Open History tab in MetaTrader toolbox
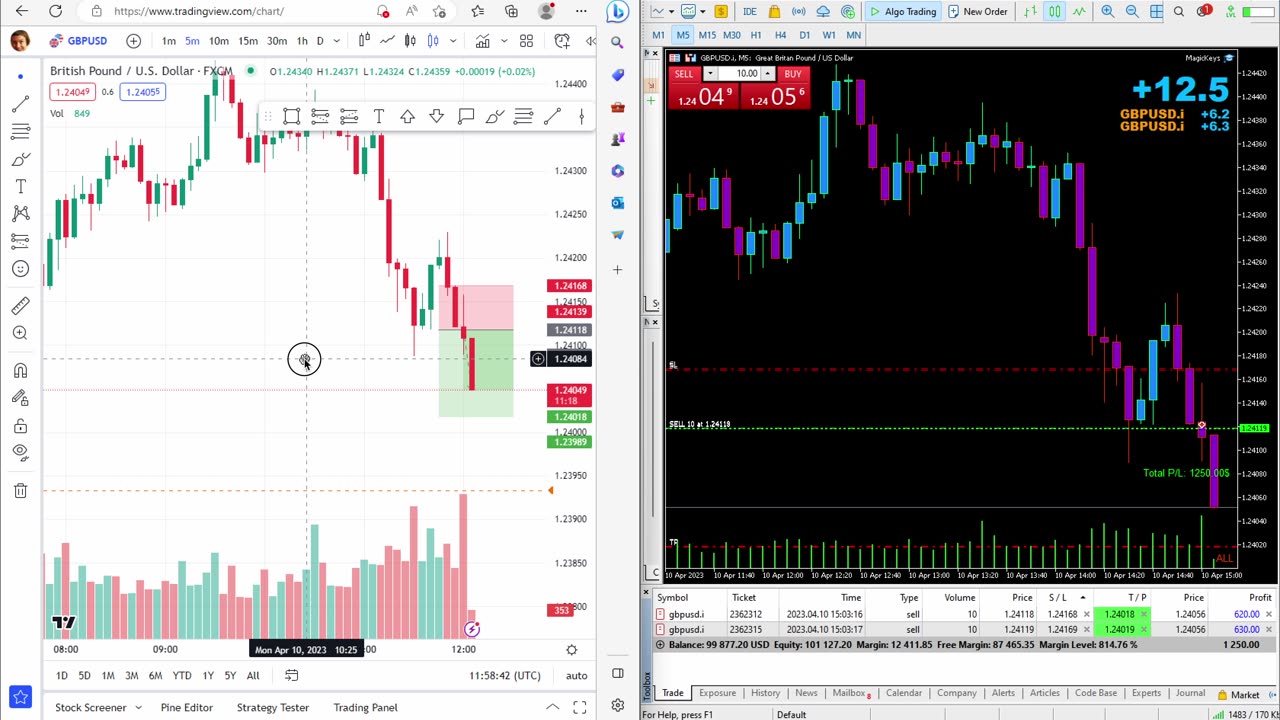The height and width of the screenshot is (720, 1280). (765, 693)
